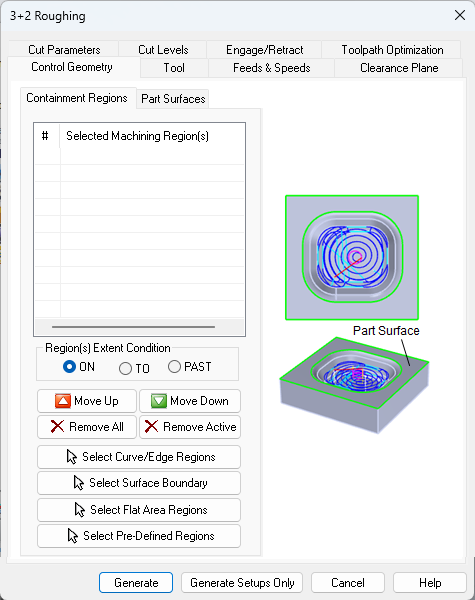The width and height of the screenshot is (475, 600).
Task: Click Select Flat Area Regions
Action: [x=139, y=510]
